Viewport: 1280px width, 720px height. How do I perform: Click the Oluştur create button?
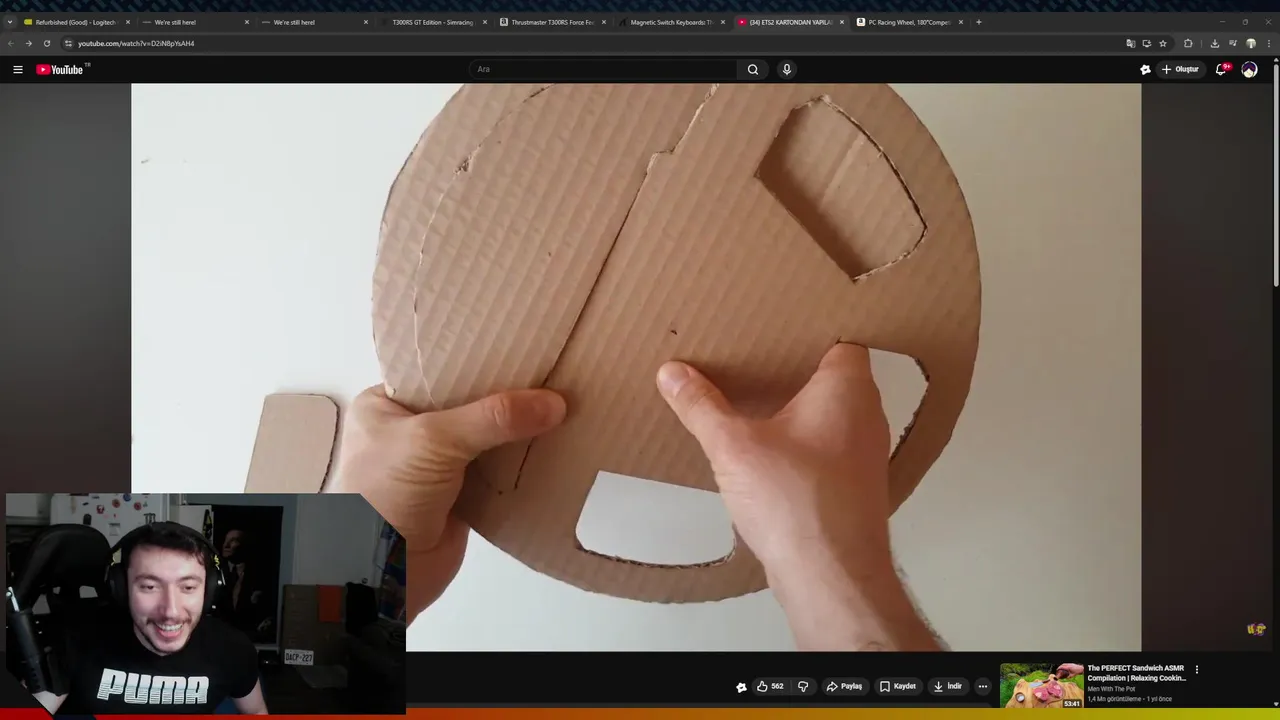point(1181,69)
